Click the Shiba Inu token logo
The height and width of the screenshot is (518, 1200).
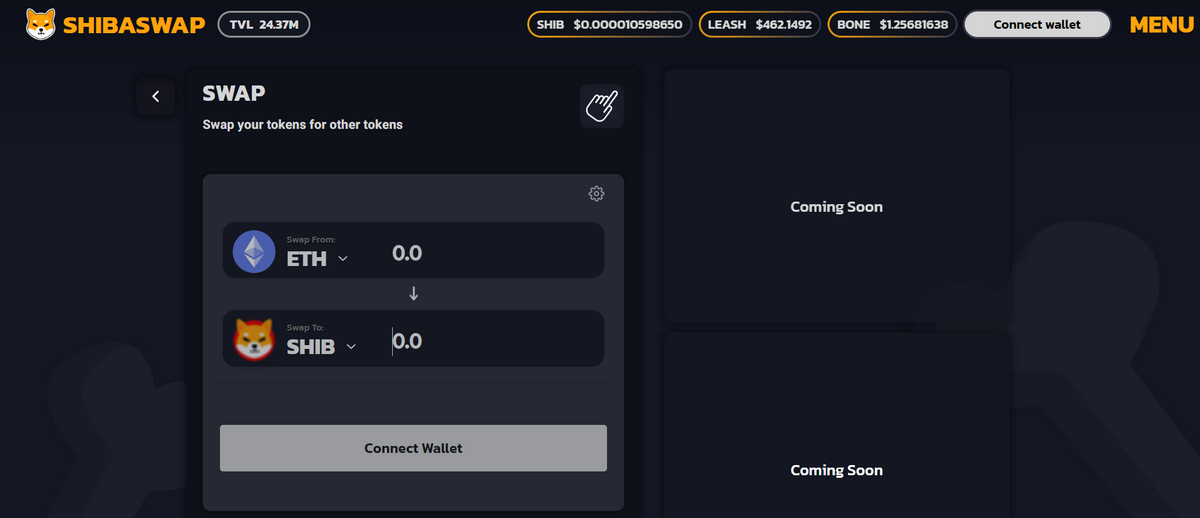point(254,339)
